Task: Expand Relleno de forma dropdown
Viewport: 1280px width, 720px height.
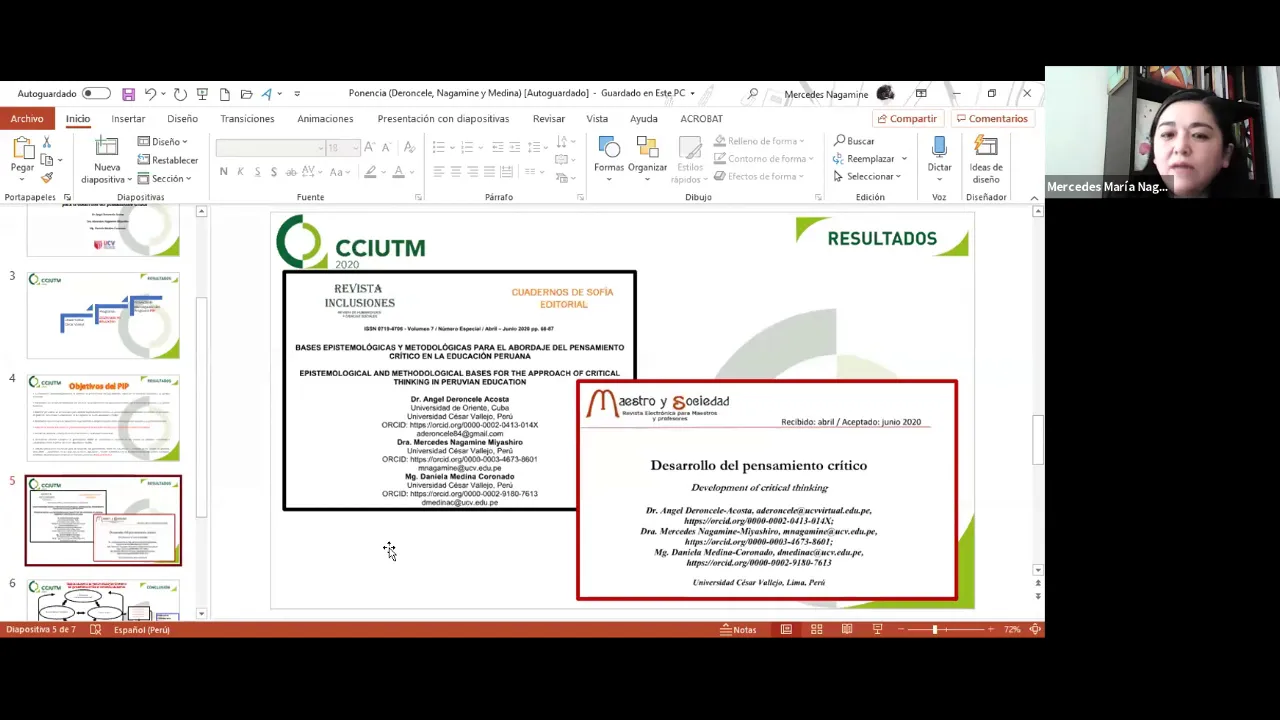Action: (762, 141)
